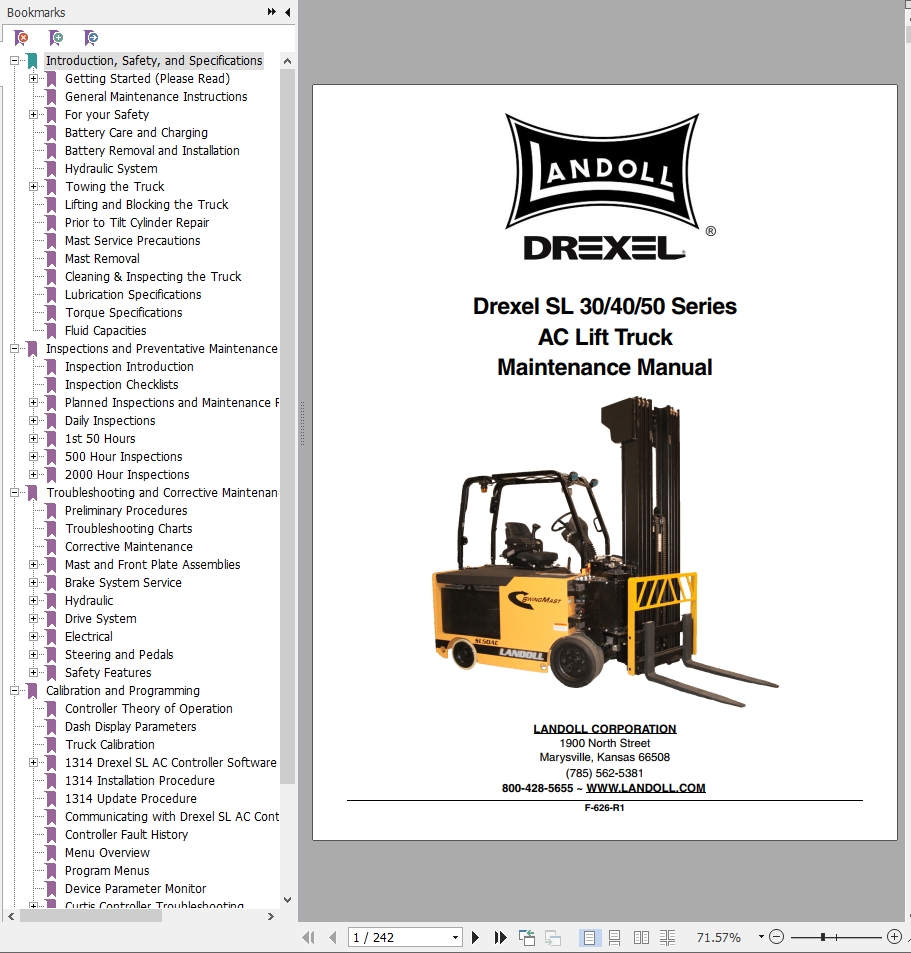Click bookmarks panel scroll up arrow
The height and width of the screenshot is (953, 911).
287,61
